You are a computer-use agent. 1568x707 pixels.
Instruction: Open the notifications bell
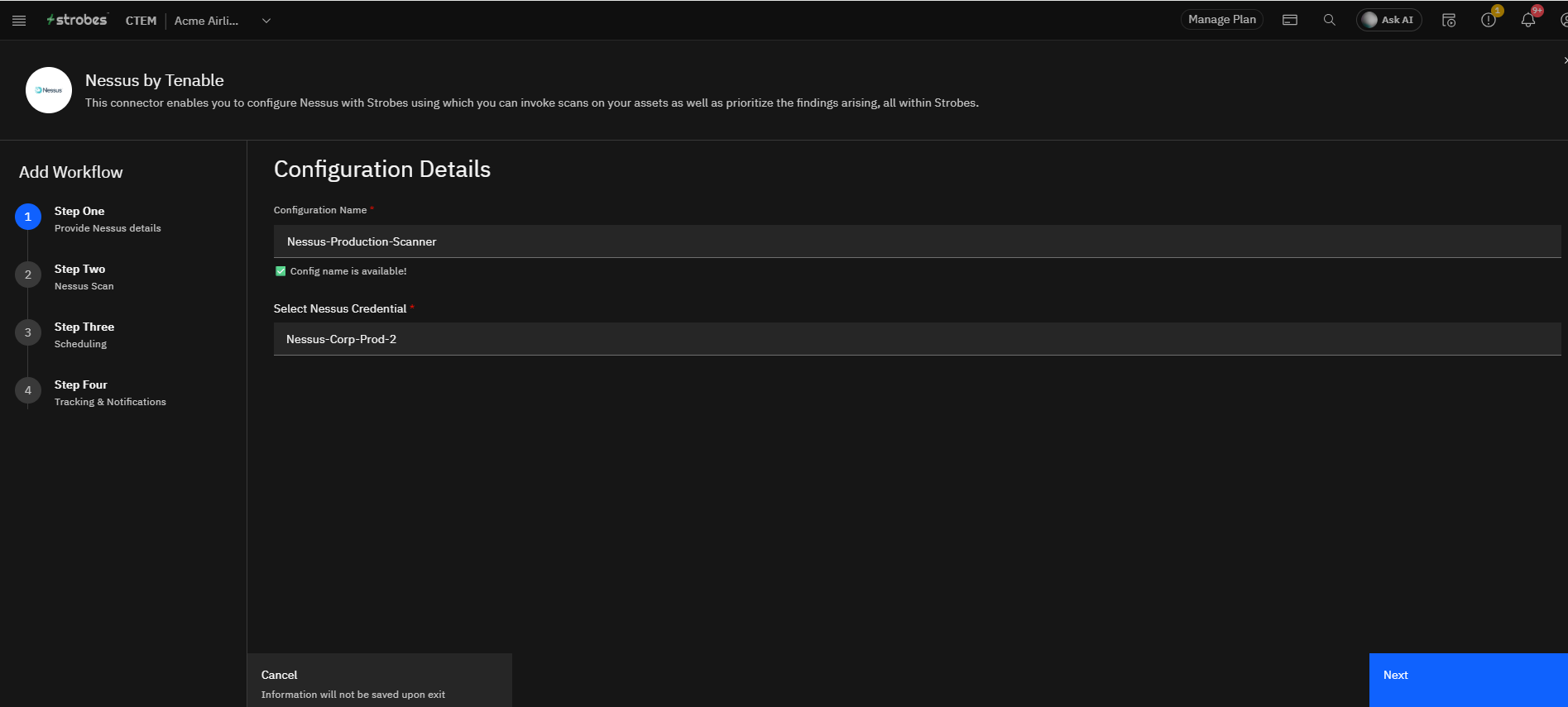pos(1528,20)
